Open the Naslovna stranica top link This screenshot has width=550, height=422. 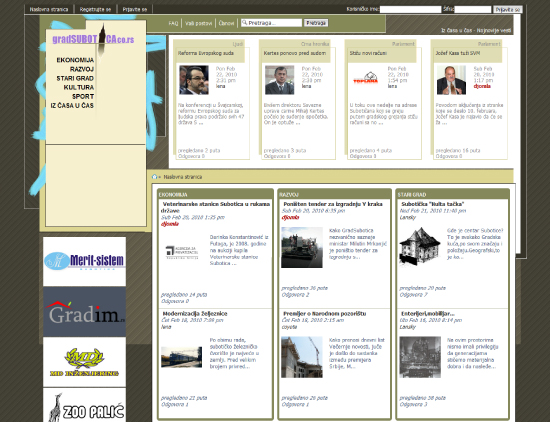(49, 9)
